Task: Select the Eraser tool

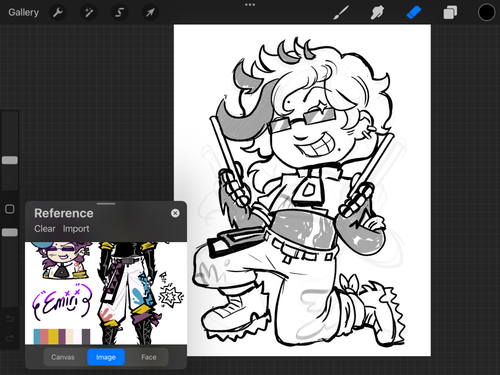Action: coord(414,13)
